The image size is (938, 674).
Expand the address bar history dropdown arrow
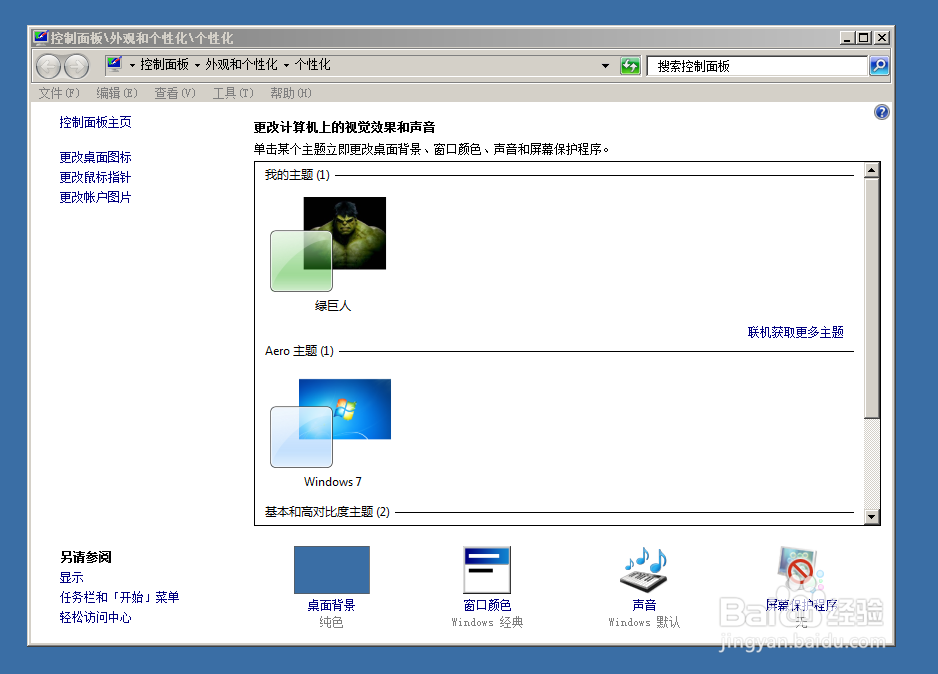click(x=605, y=66)
